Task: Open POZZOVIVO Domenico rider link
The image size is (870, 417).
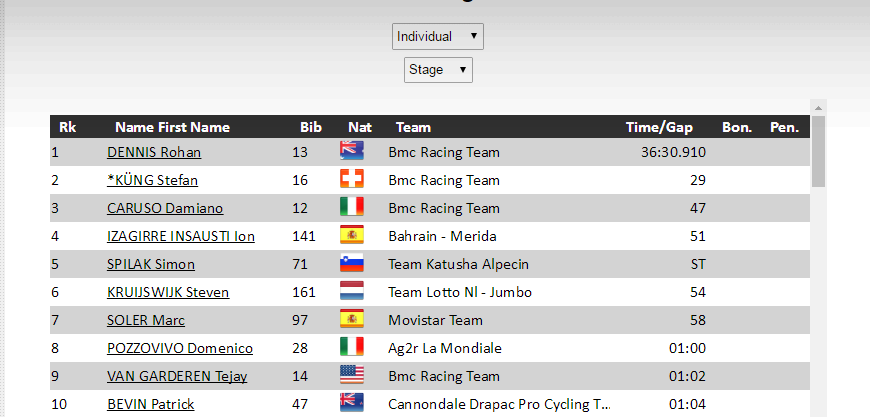Action: [179, 348]
